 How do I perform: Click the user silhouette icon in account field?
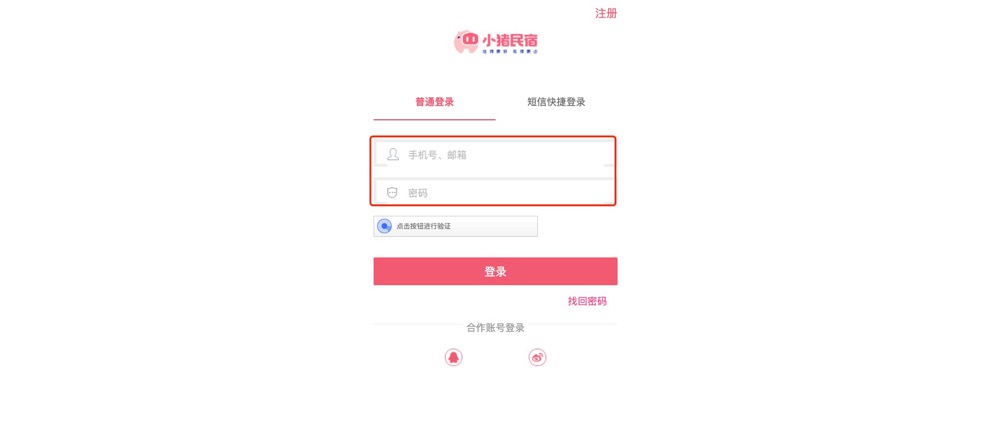(x=393, y=155)
